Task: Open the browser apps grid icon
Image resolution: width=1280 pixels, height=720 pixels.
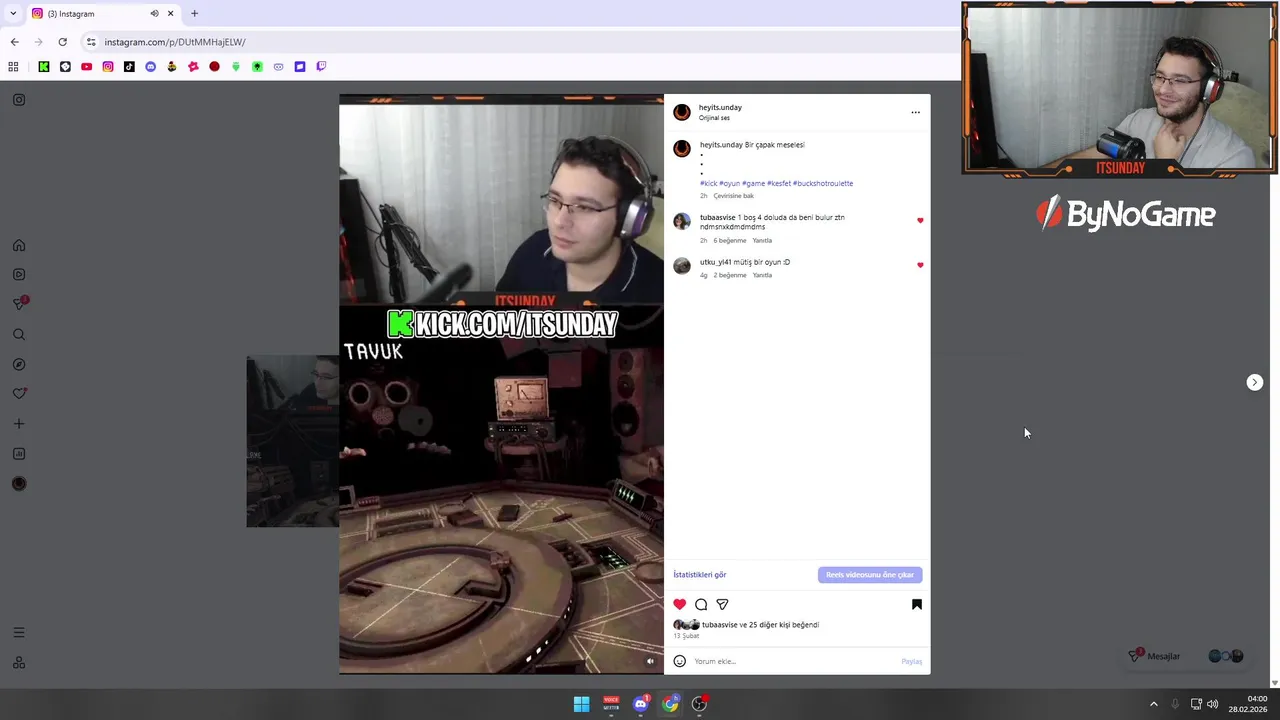Action: (x=13, y=67)
